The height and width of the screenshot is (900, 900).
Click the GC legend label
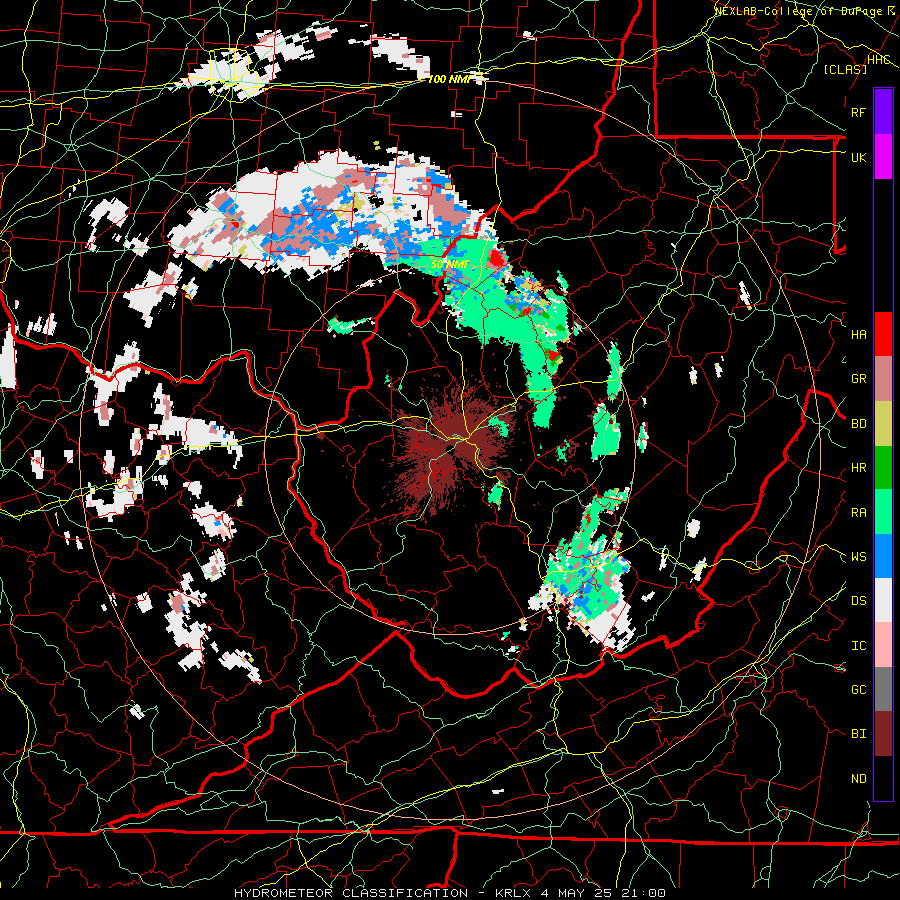(x=858, y=690)
